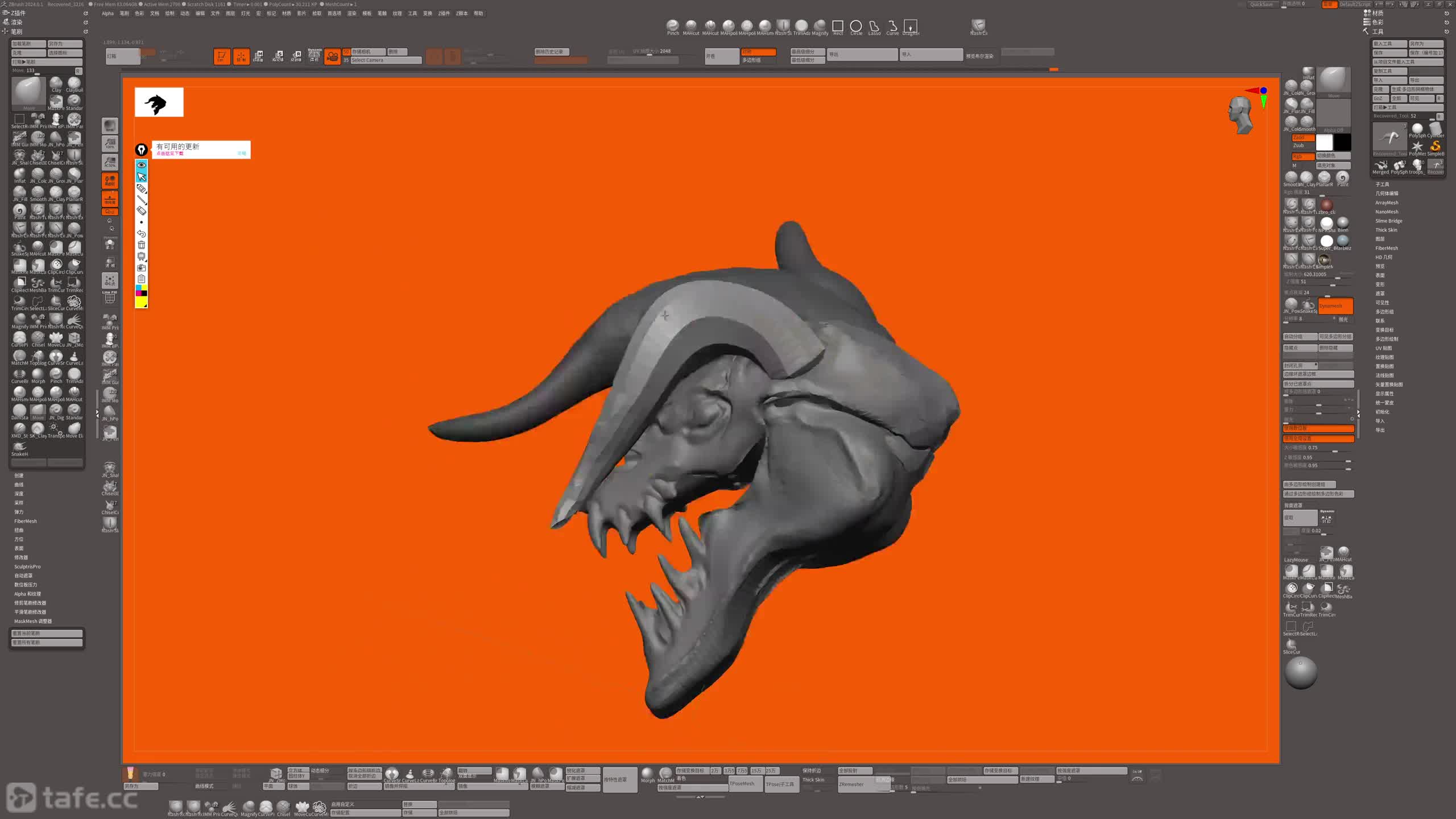Click the 另存为 button in the brush palette
This screenshot has height=819, width=1456.
[x=65, y=44]
